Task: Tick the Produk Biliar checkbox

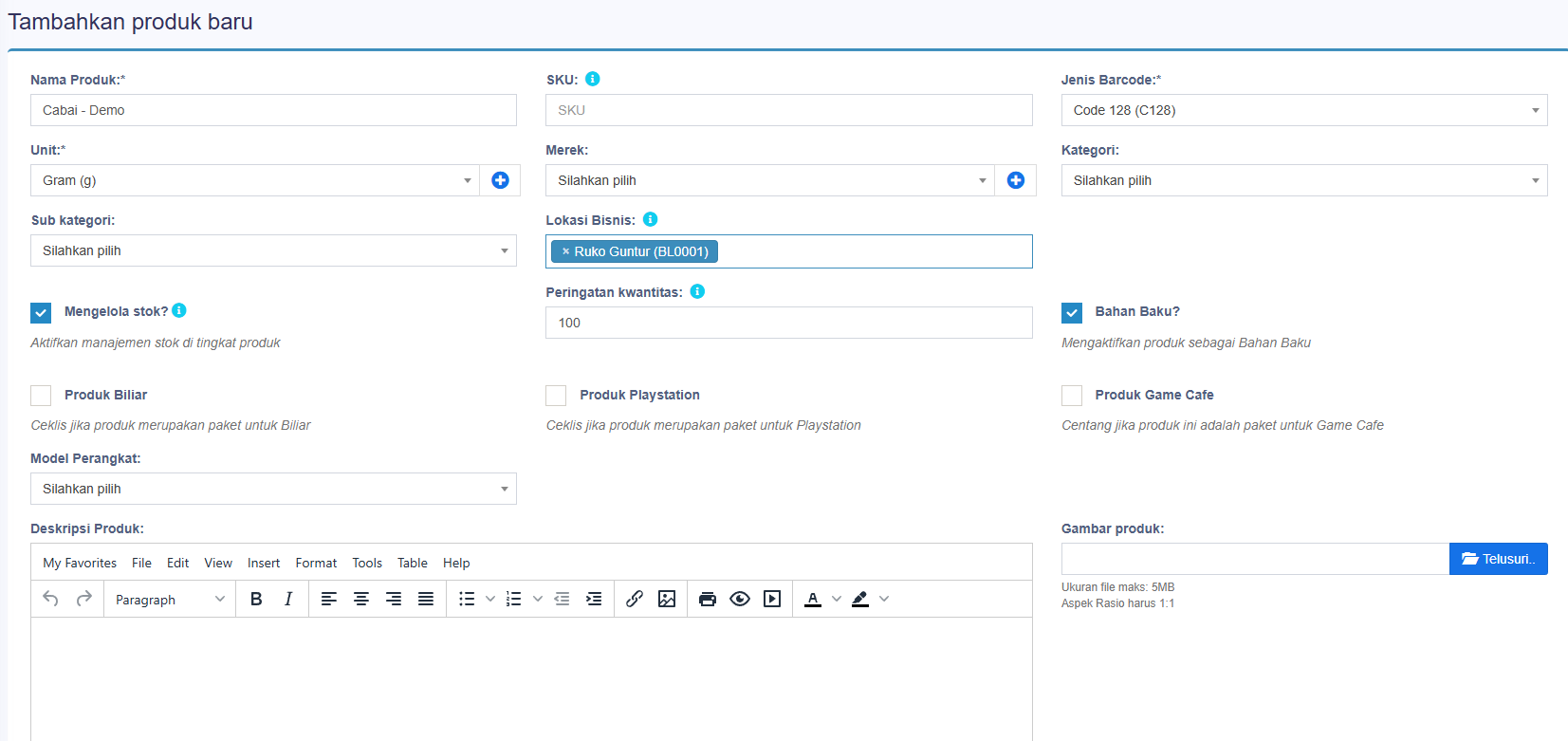Action: [x=41, y=396]
